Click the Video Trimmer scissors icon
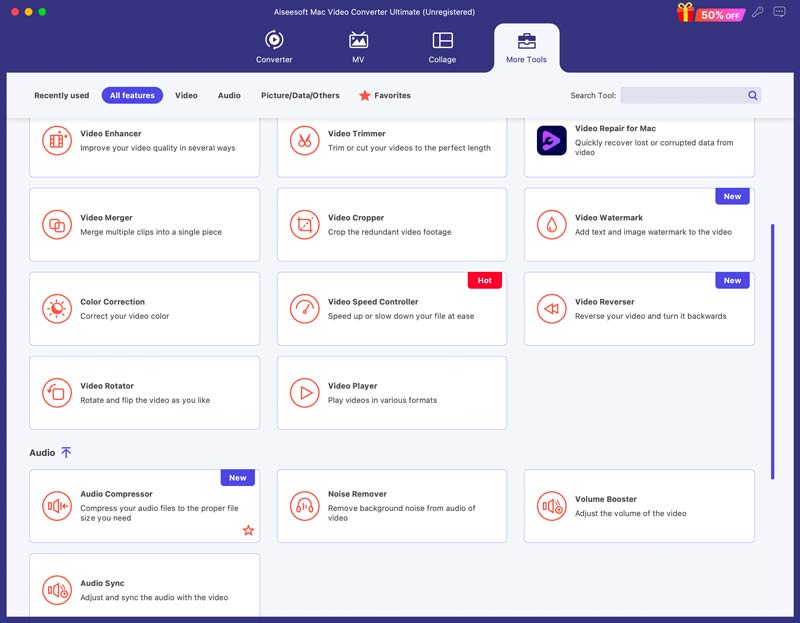The width and height of the screenshot is (800, 623). (304, 141)
